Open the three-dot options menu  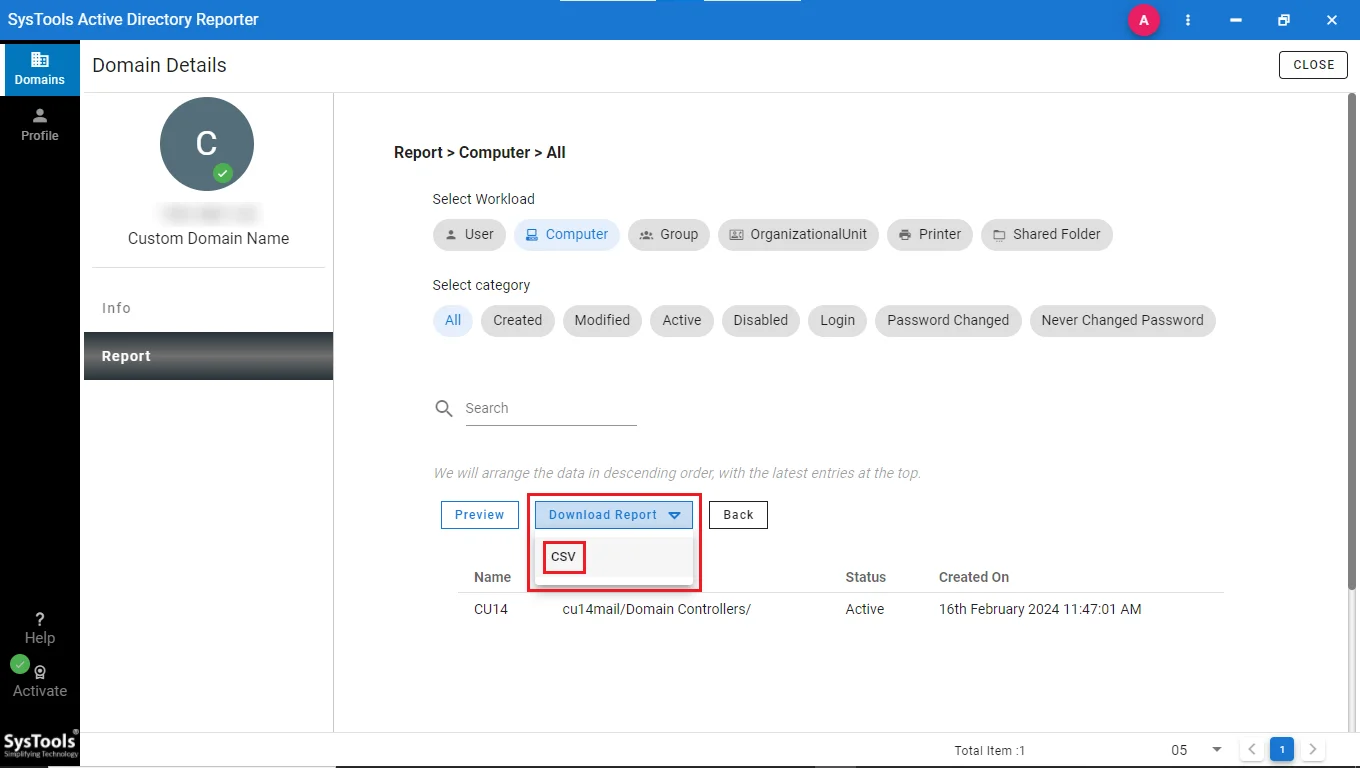(x=1188, y=20)
